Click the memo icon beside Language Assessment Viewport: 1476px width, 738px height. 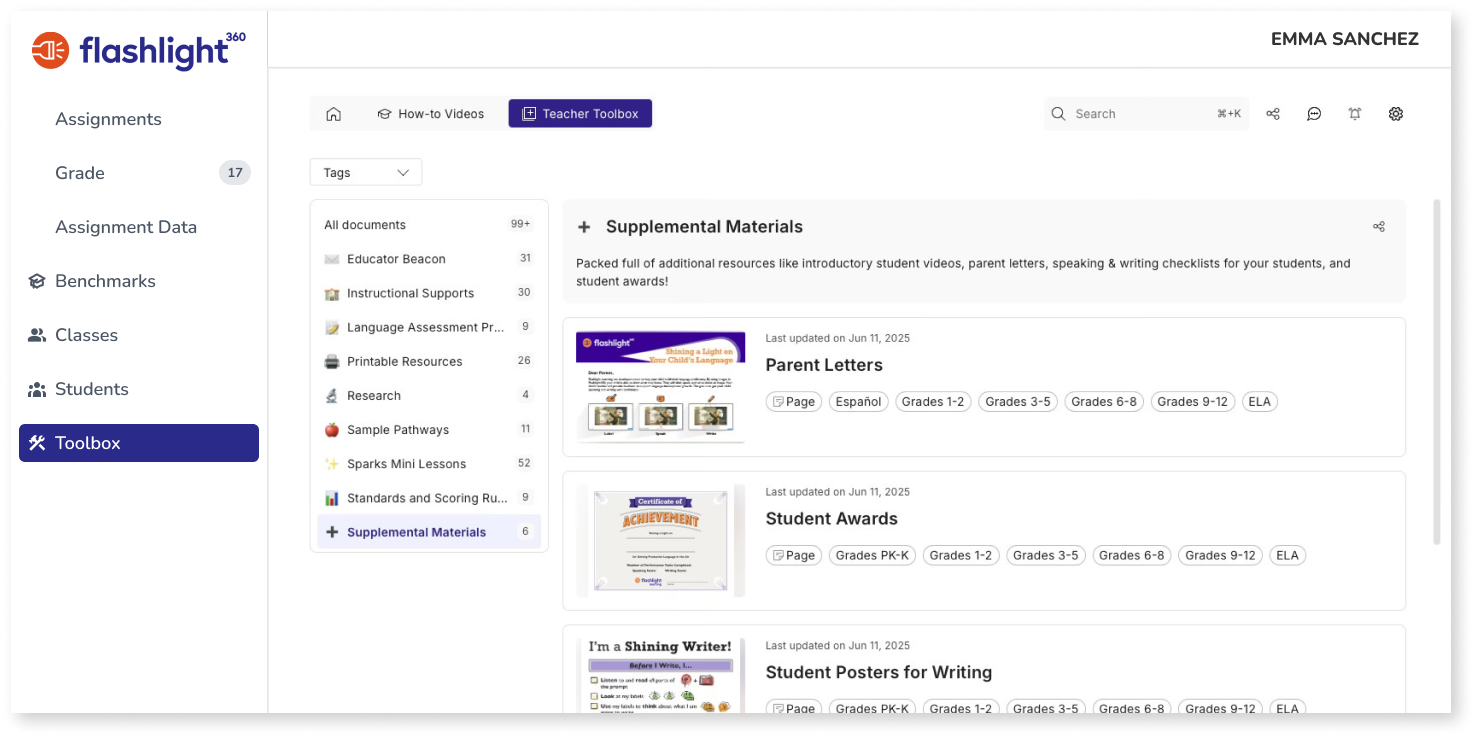tap(332, 327)
